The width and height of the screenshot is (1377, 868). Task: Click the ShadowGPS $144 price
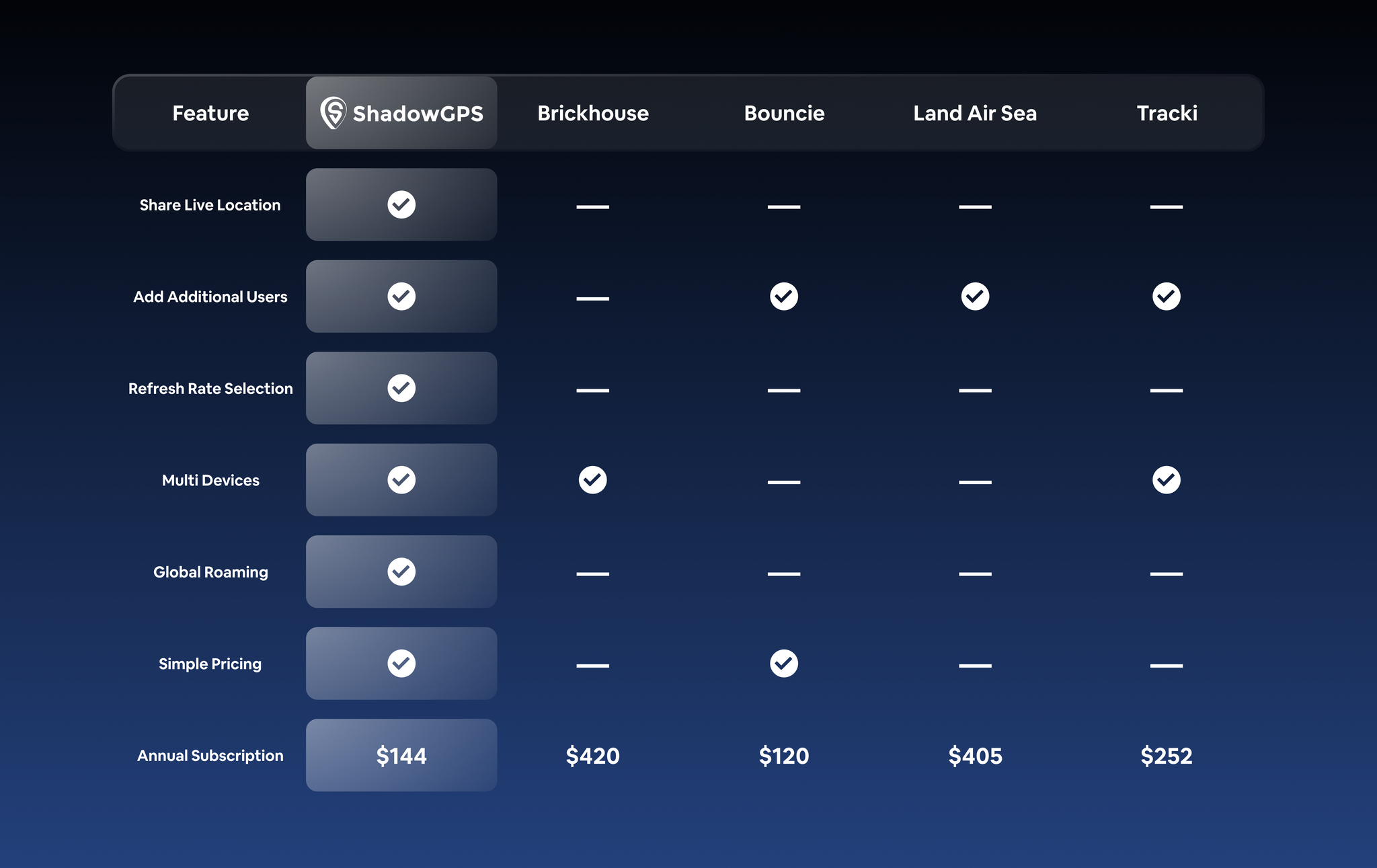pyautogui.click(x=401, y=756)
